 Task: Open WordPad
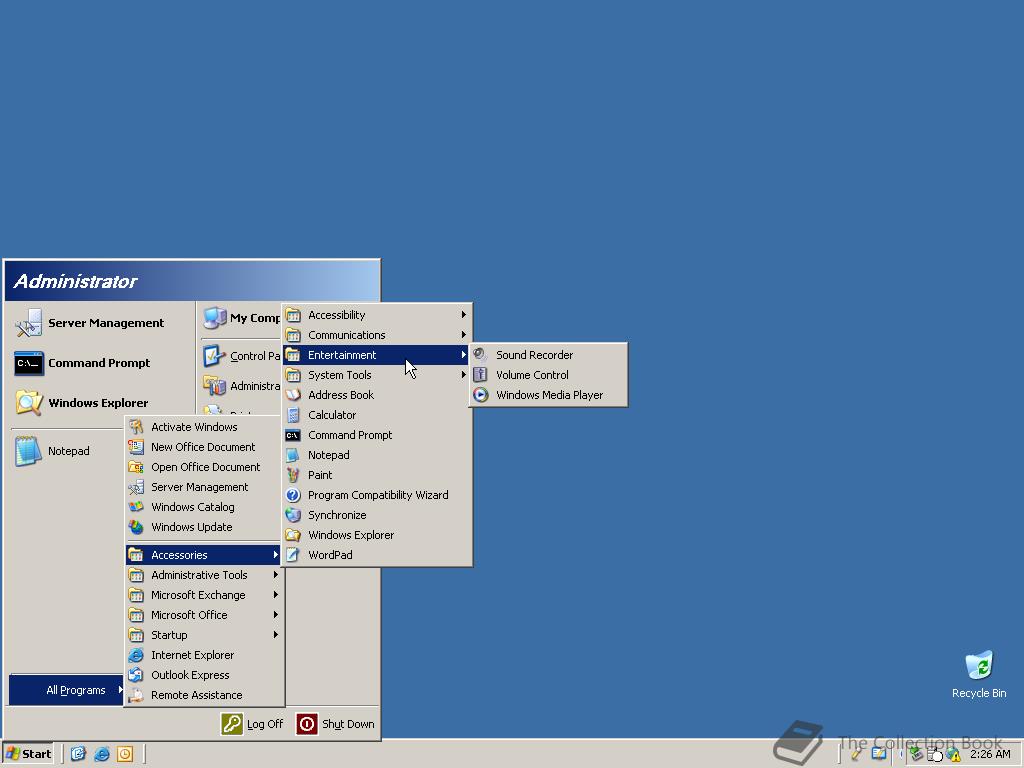pyautogui.click(x=329, y=555)
